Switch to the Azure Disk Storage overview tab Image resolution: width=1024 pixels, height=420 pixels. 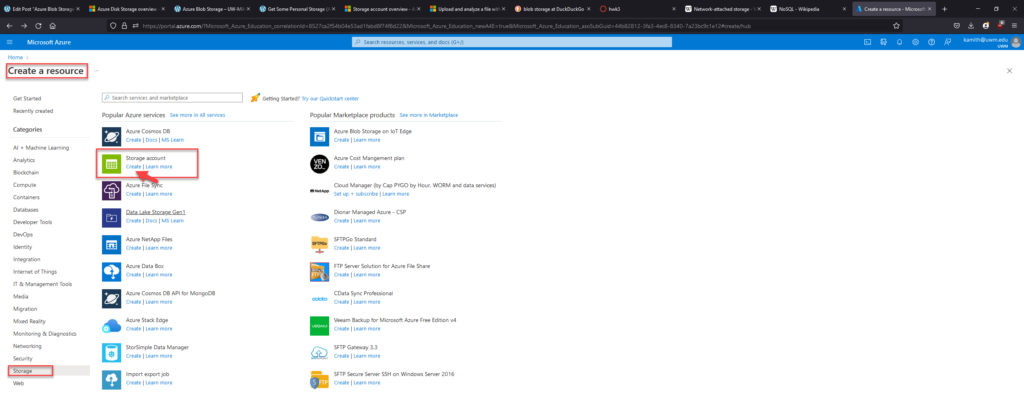click(125, 9)
